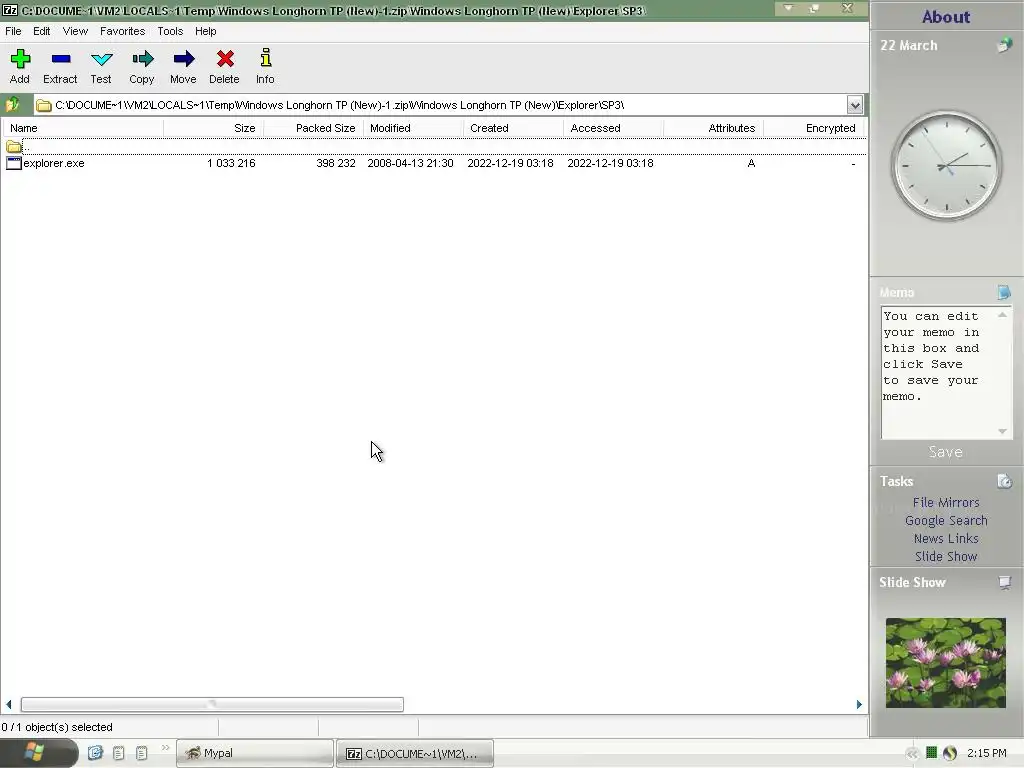Open the Help menu
Viewport: 1024px width, 768px height.
(205, 31)
